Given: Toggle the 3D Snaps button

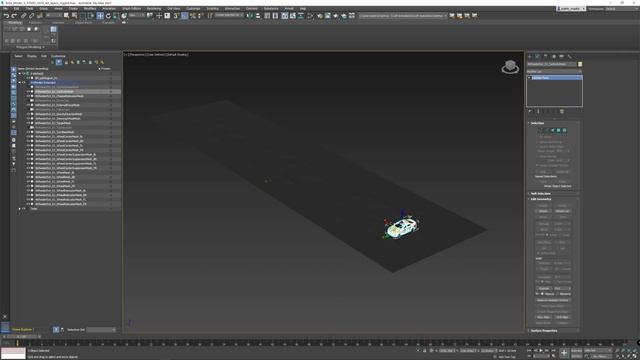Looking at the screenshot, I should pos(176,16).
